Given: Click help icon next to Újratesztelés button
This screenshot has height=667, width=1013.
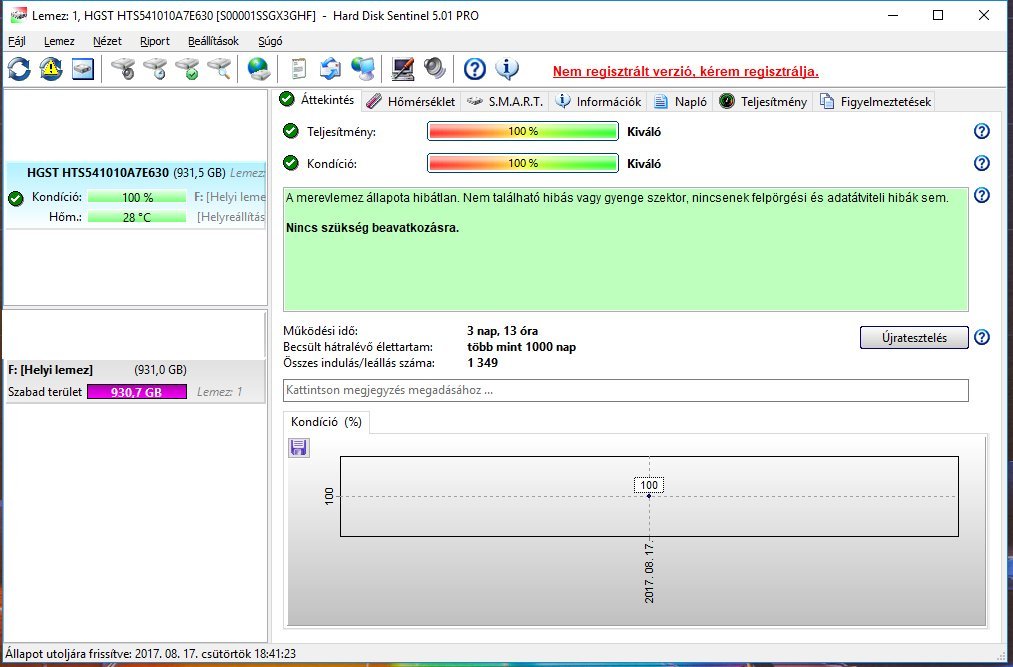Looking at the screenshot, I should [x=981, y=337].
